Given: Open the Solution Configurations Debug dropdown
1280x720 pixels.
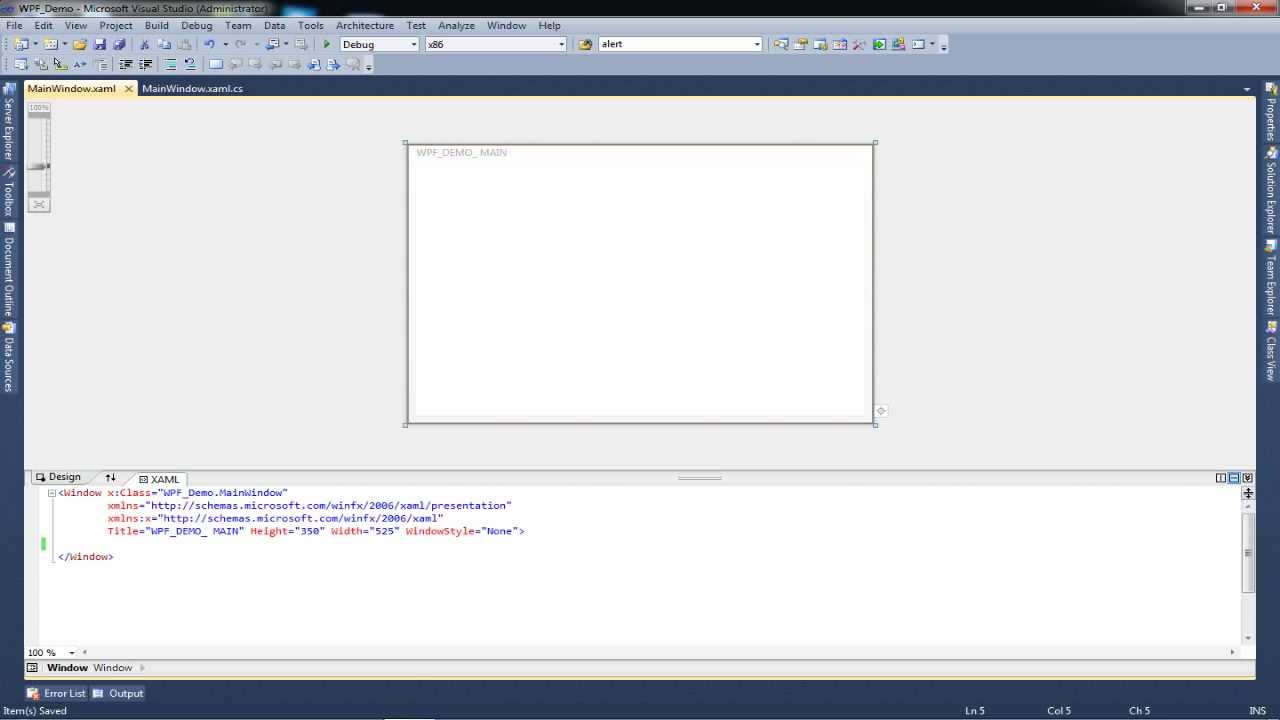Looking at the screenshot, I should pyautogui.click(x=413, y=44).
